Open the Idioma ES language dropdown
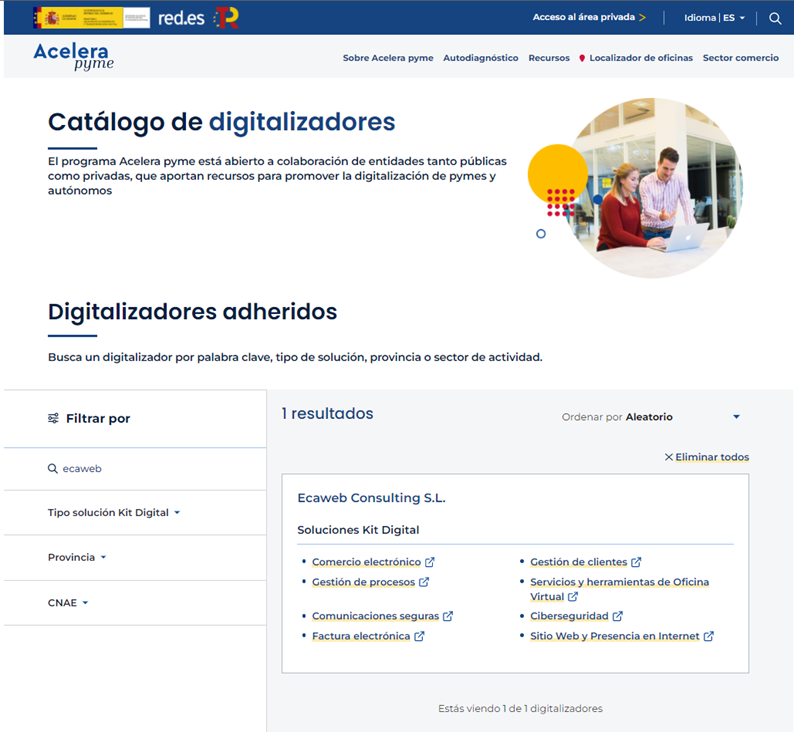The width and height of the screenshot is (794, 732). click(x=714, y=18)
